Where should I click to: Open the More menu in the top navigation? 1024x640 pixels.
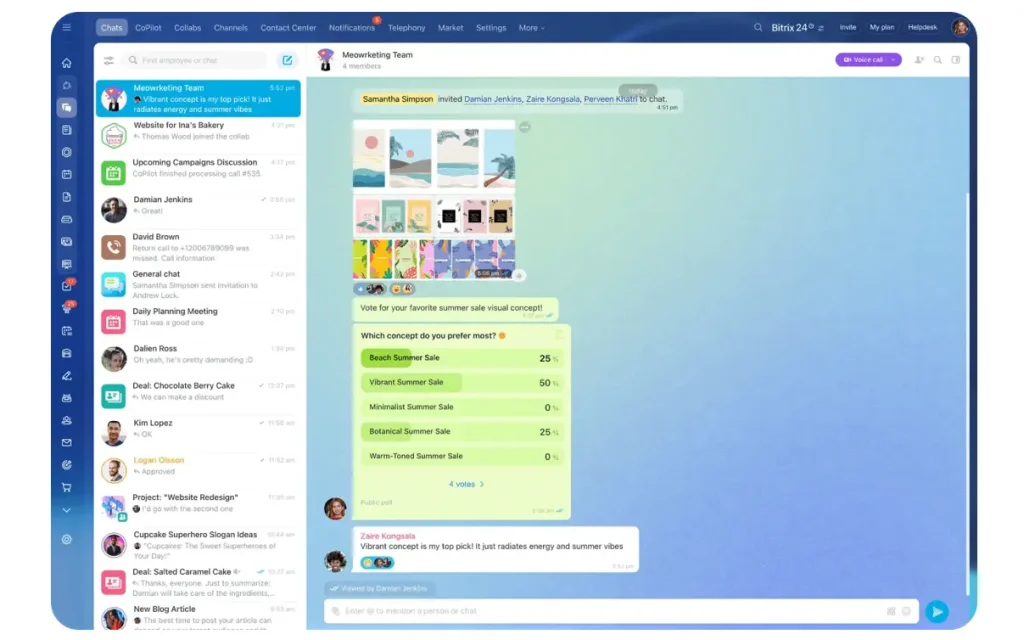[x=531, y=27]
